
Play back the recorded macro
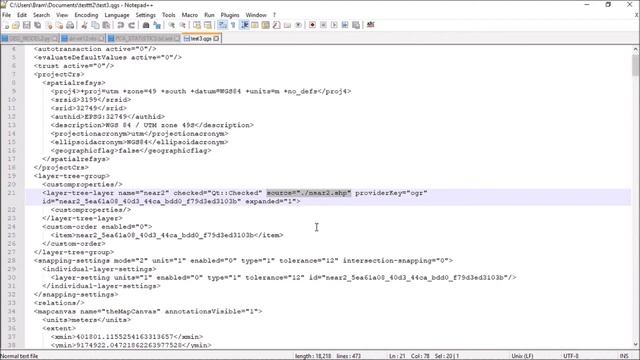[x=334, y=25]
